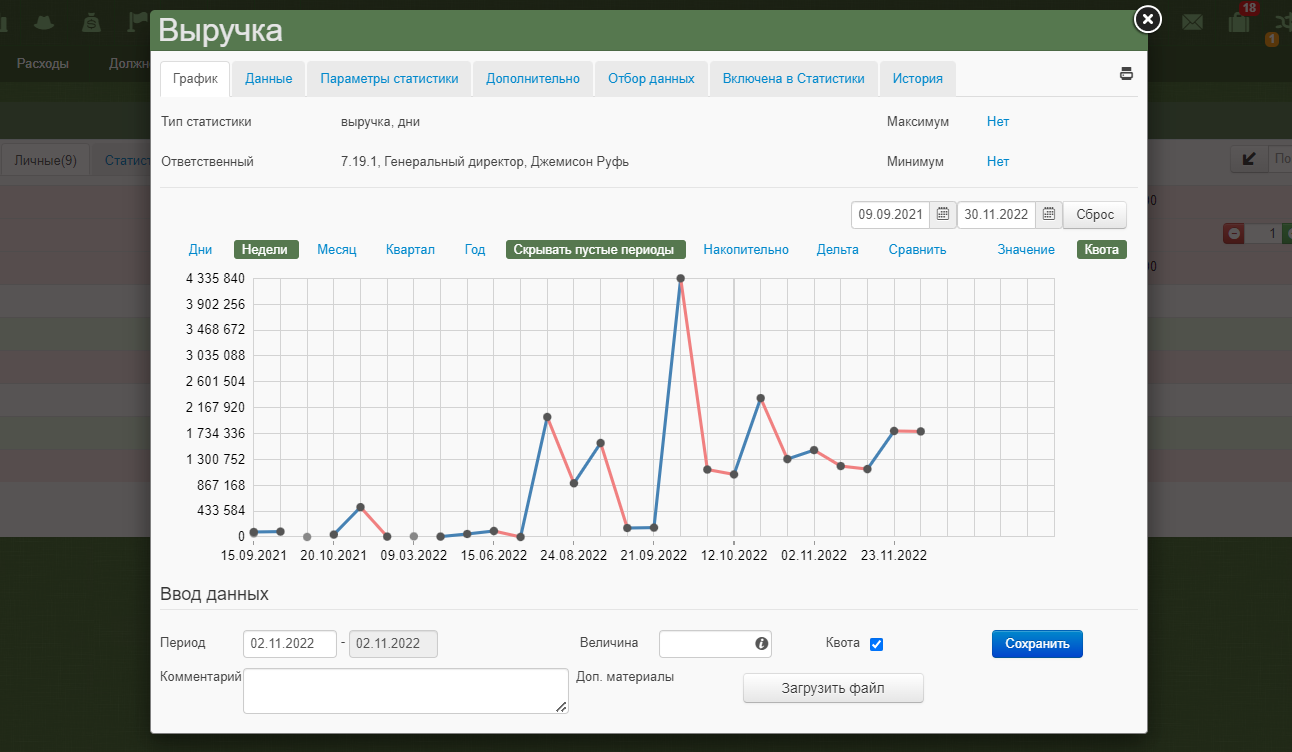Select the Дни period grouping

click(x=200, y=250)
